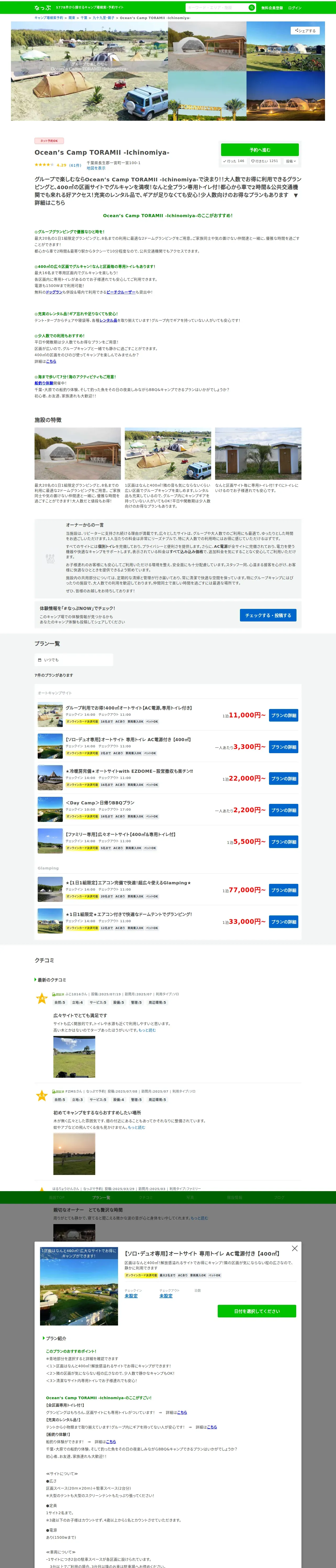Set the チェックアウト 未設定 date
336x1568 pixels.
click(166, 1296)
